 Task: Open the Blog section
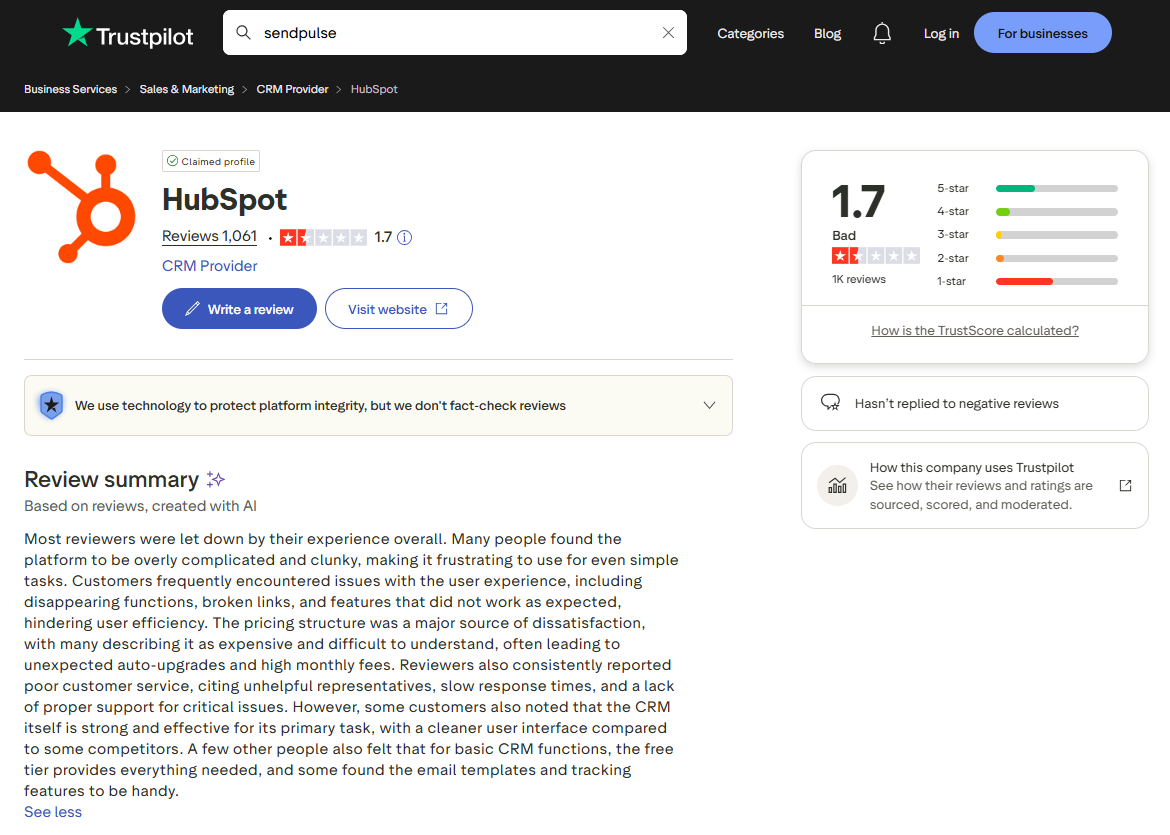pos(827,32)
